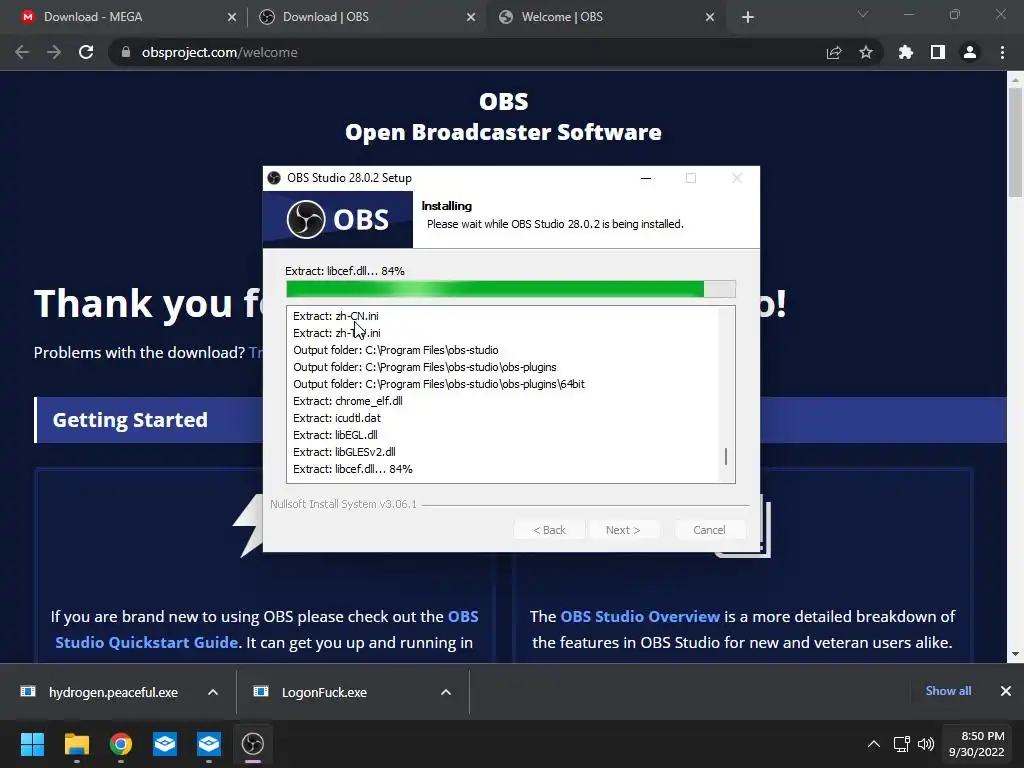Select the 'Extract: zh-CN.ini' log line
The width and height of the screenshot is (1024, 768).
(336, 316)
